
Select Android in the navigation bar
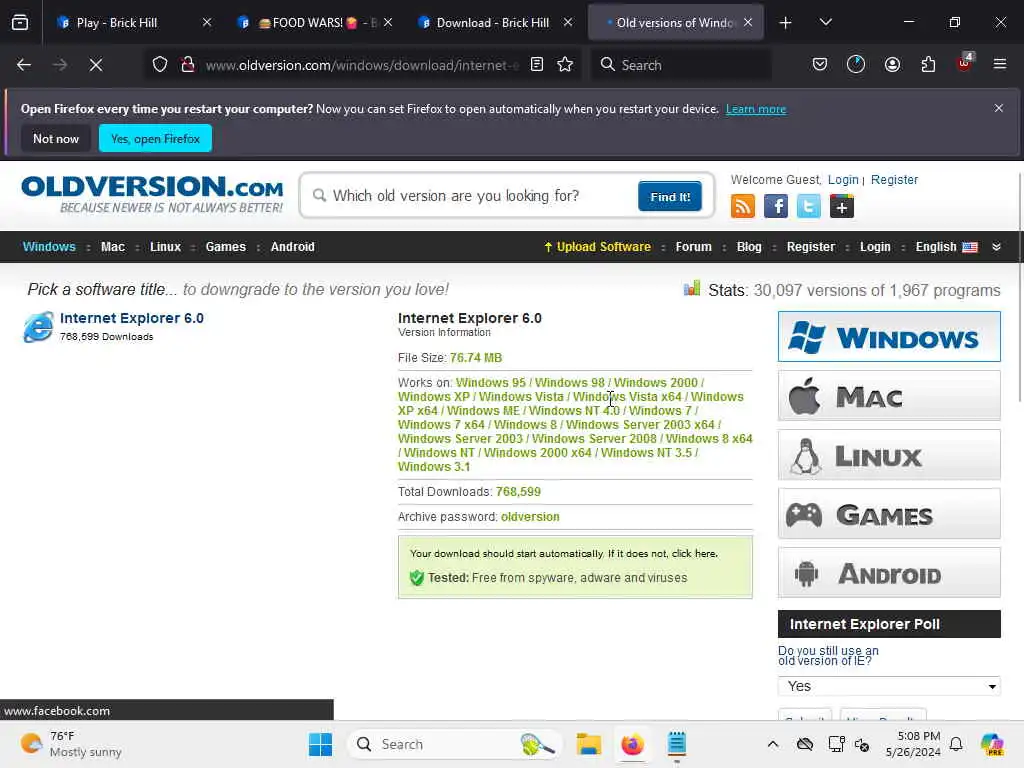click(293, 247)
